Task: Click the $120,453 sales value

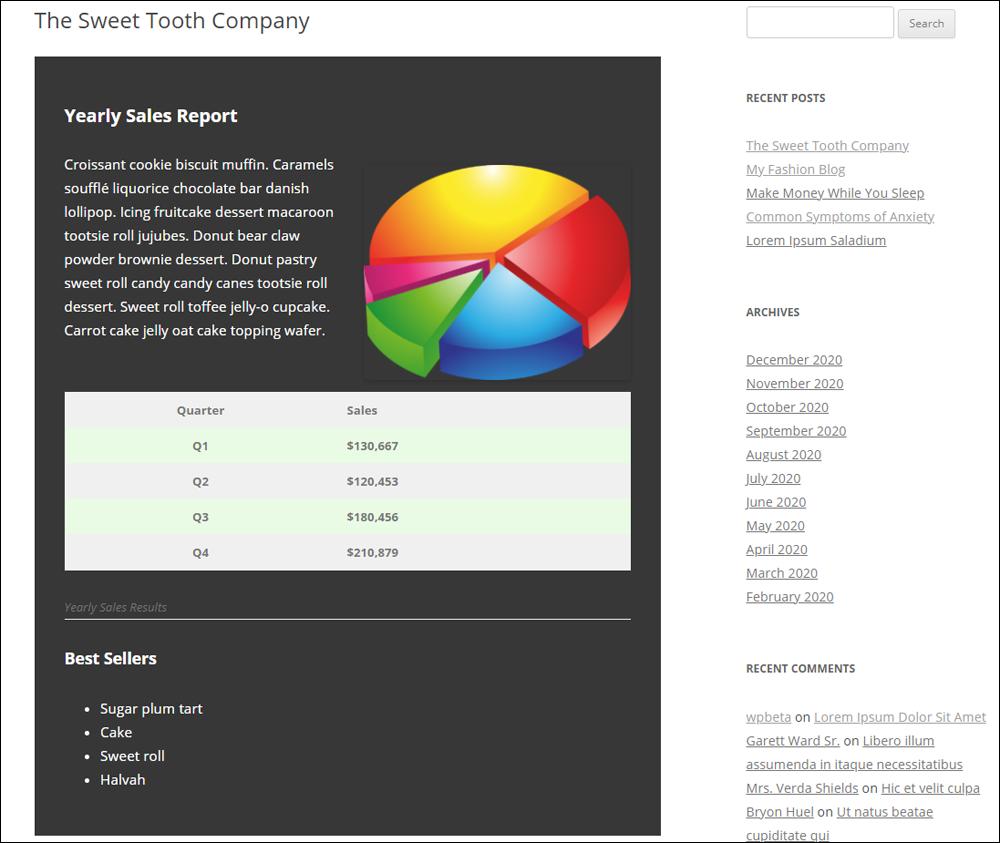Action: (x=372, y=481)
